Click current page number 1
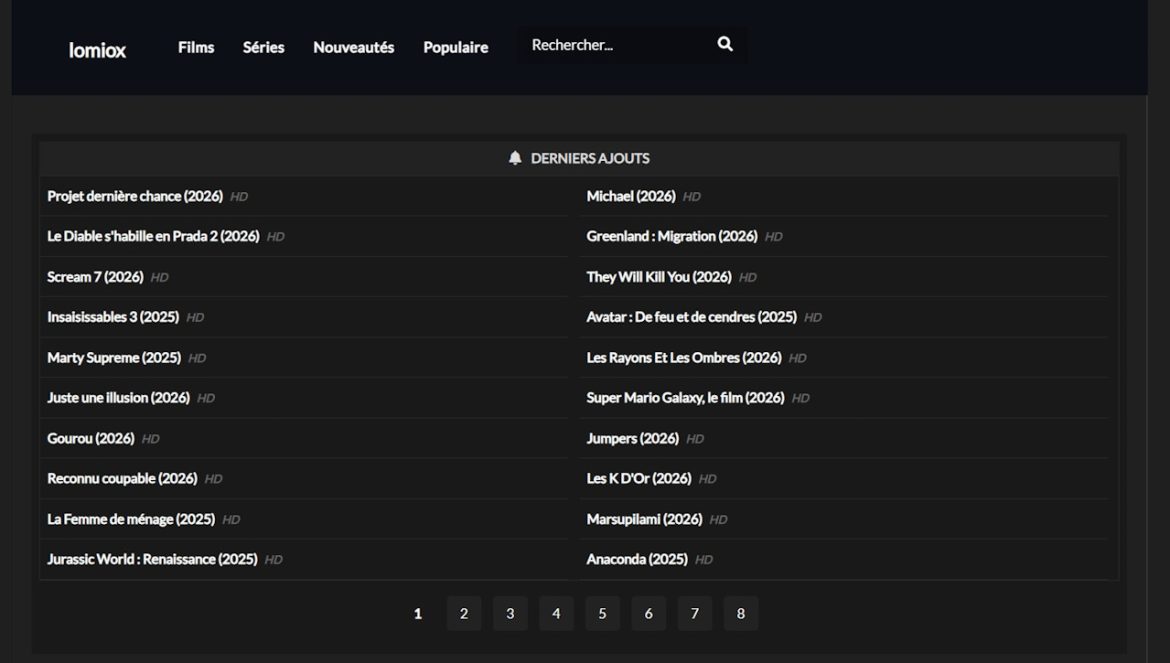The width and height of the screenshot is (1170, 663). point(418,613)
